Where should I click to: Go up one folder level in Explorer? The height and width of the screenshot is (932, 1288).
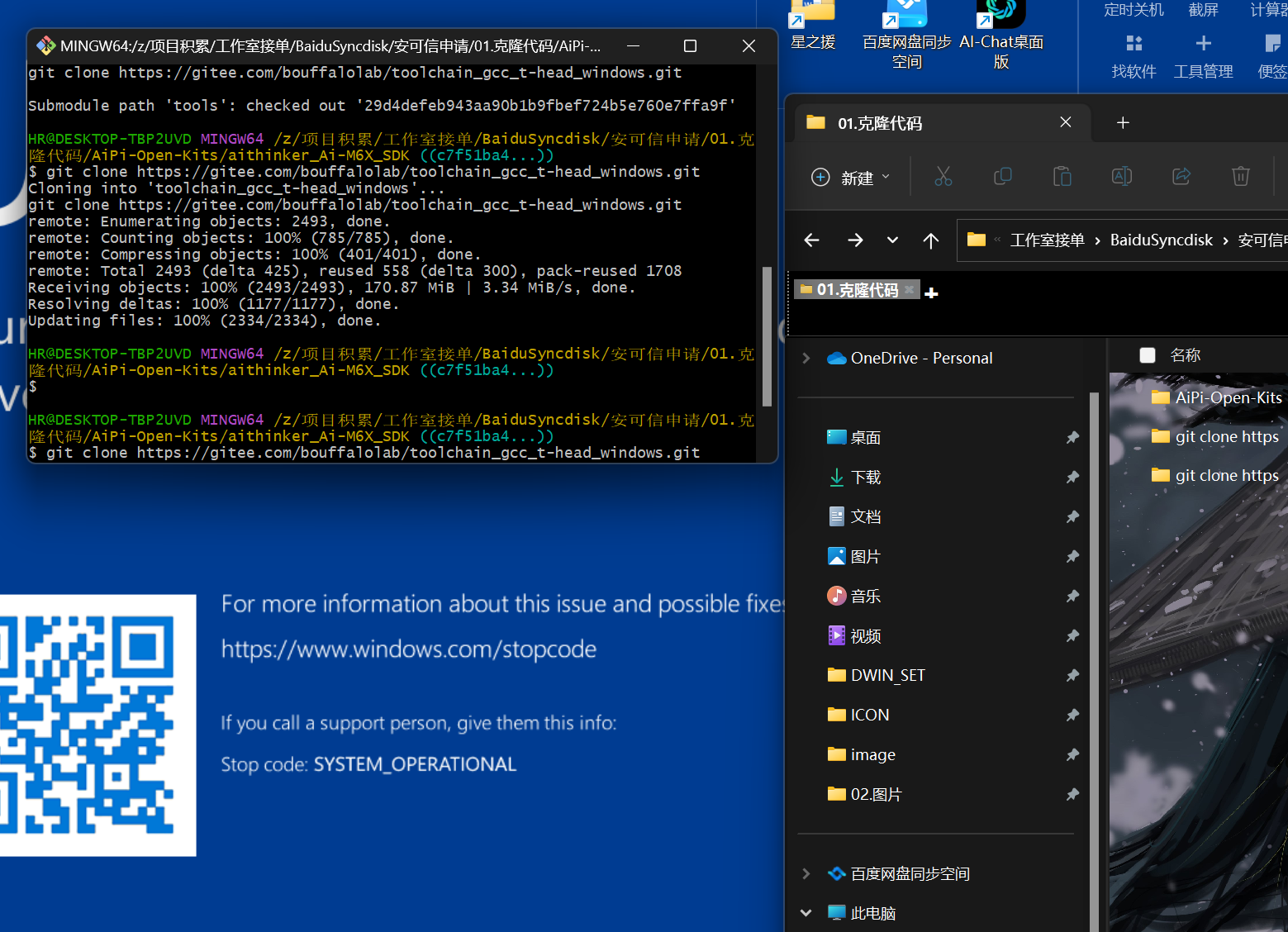click(x=931, y=240)
